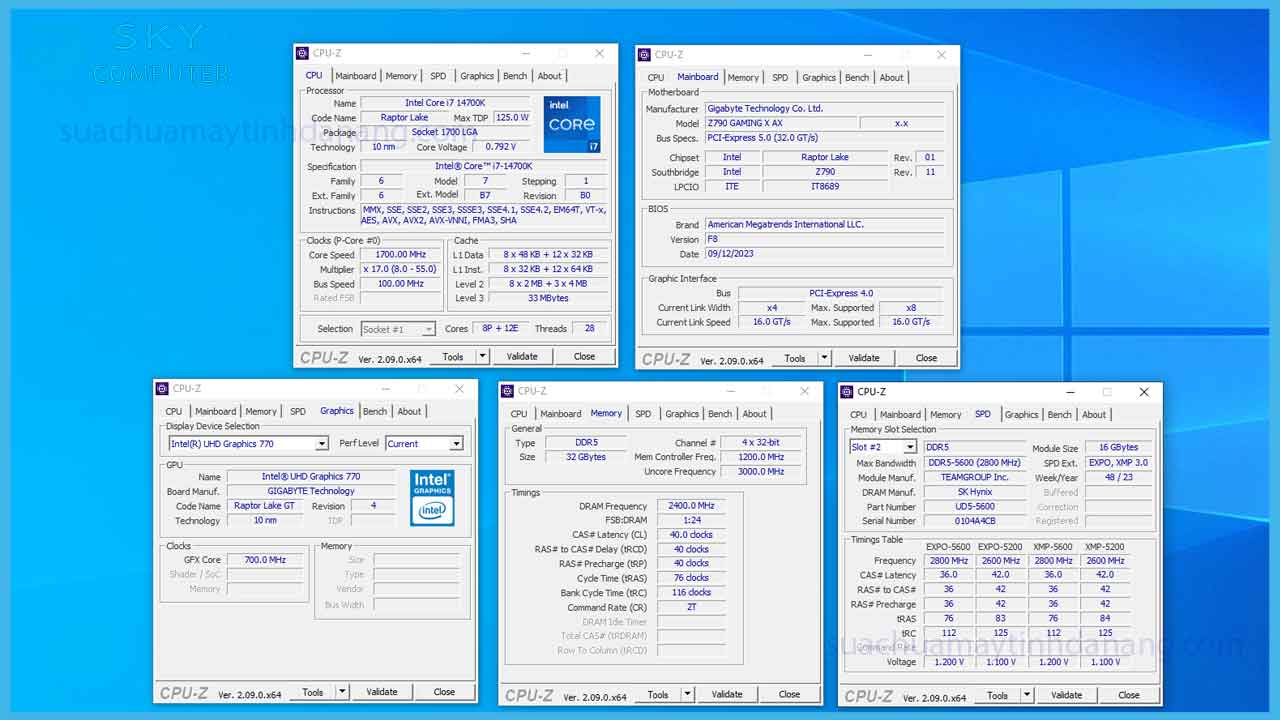Click Tools button in Mainboard window
The width and height of the screenshot is (1280, 720).
[x=795, y=358]
